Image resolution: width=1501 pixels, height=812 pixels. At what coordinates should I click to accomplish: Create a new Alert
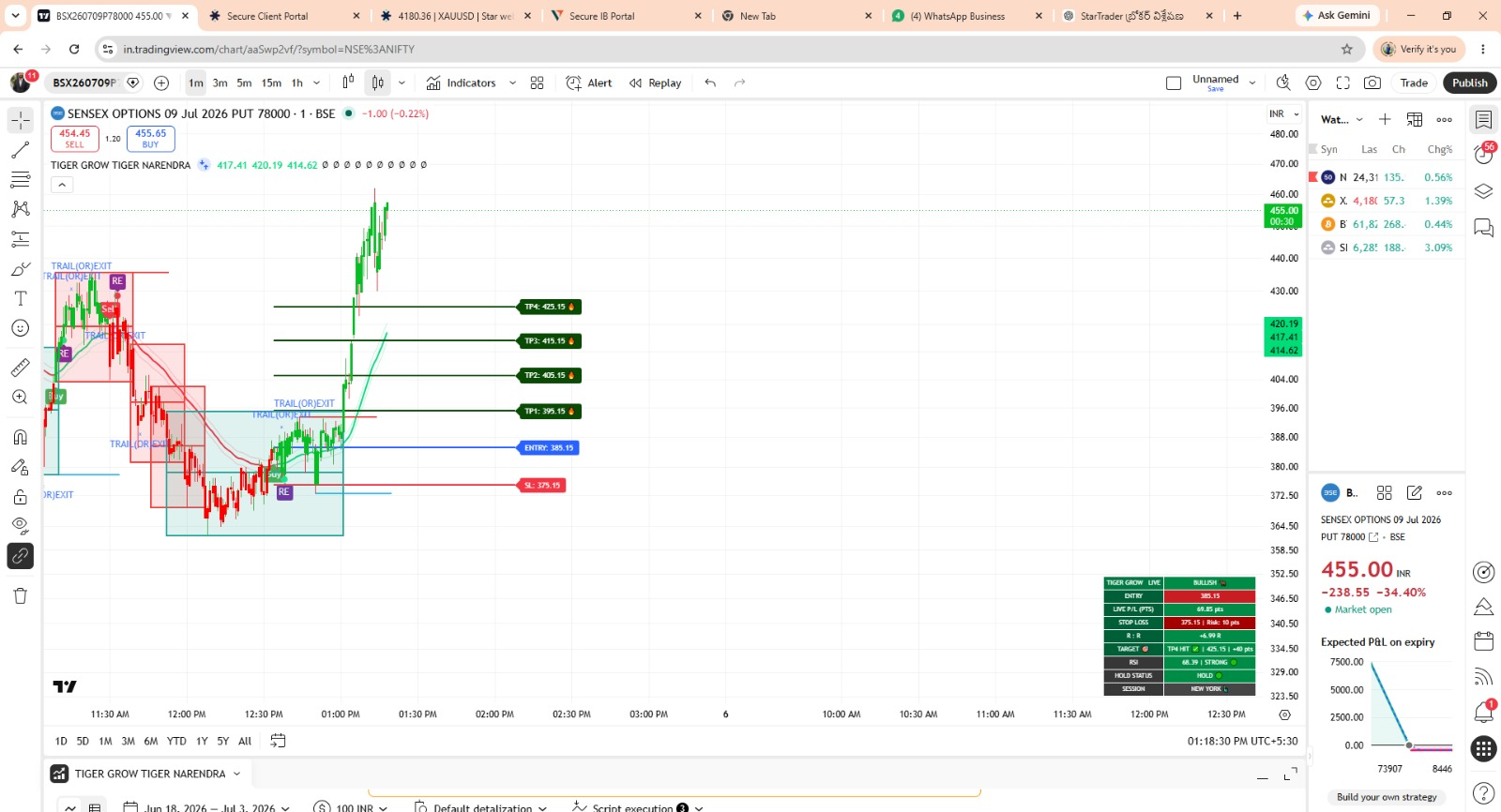click(x=588, y=83)
